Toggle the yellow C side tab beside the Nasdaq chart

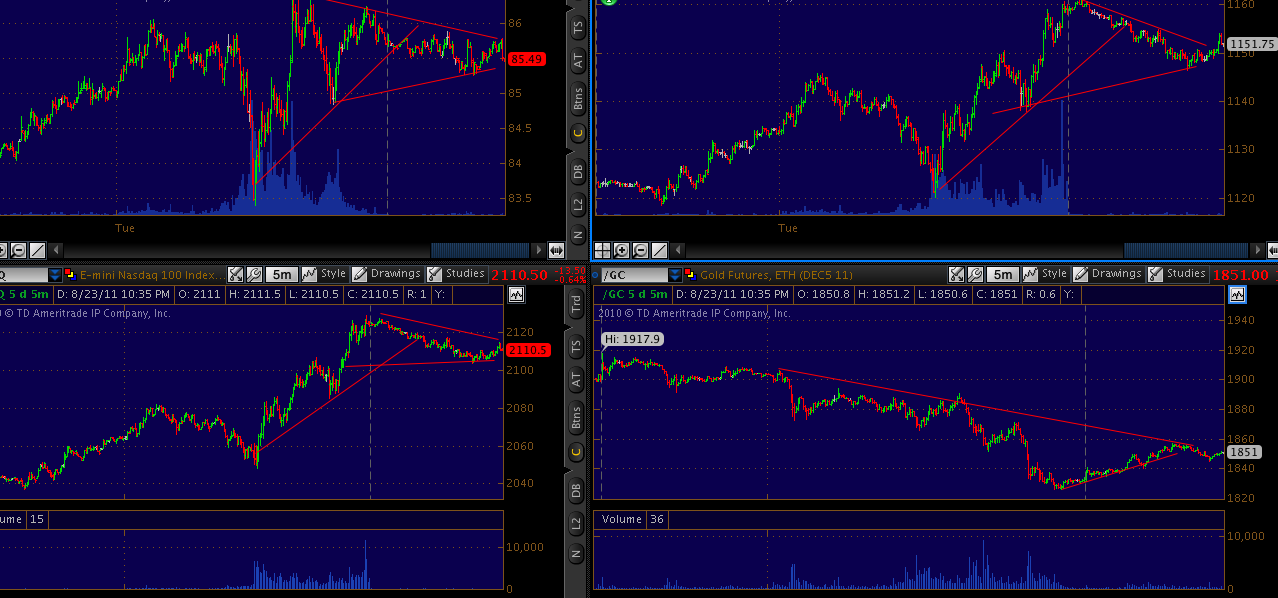577,451
